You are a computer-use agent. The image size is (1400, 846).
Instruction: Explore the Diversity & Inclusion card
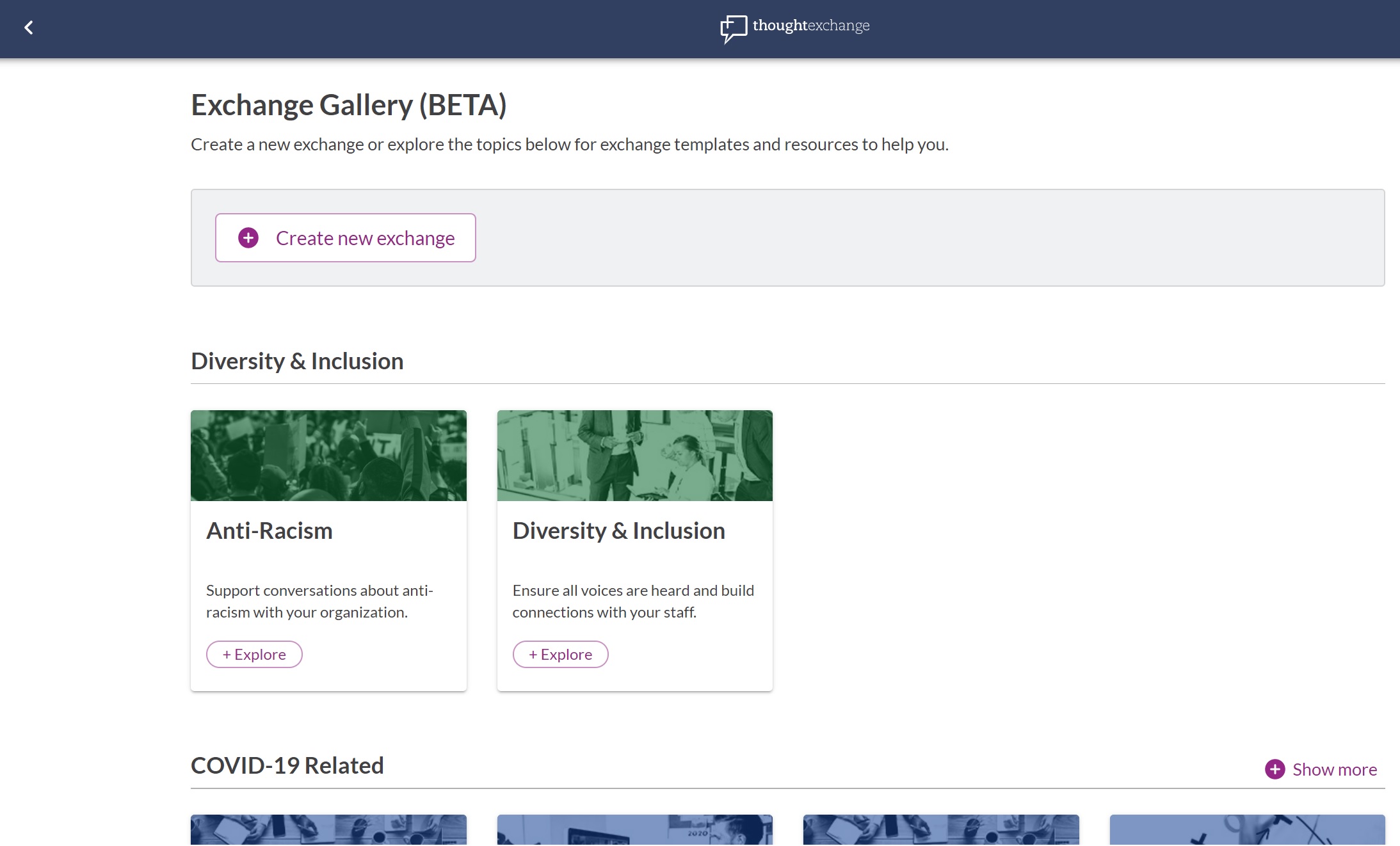[560, 655]
